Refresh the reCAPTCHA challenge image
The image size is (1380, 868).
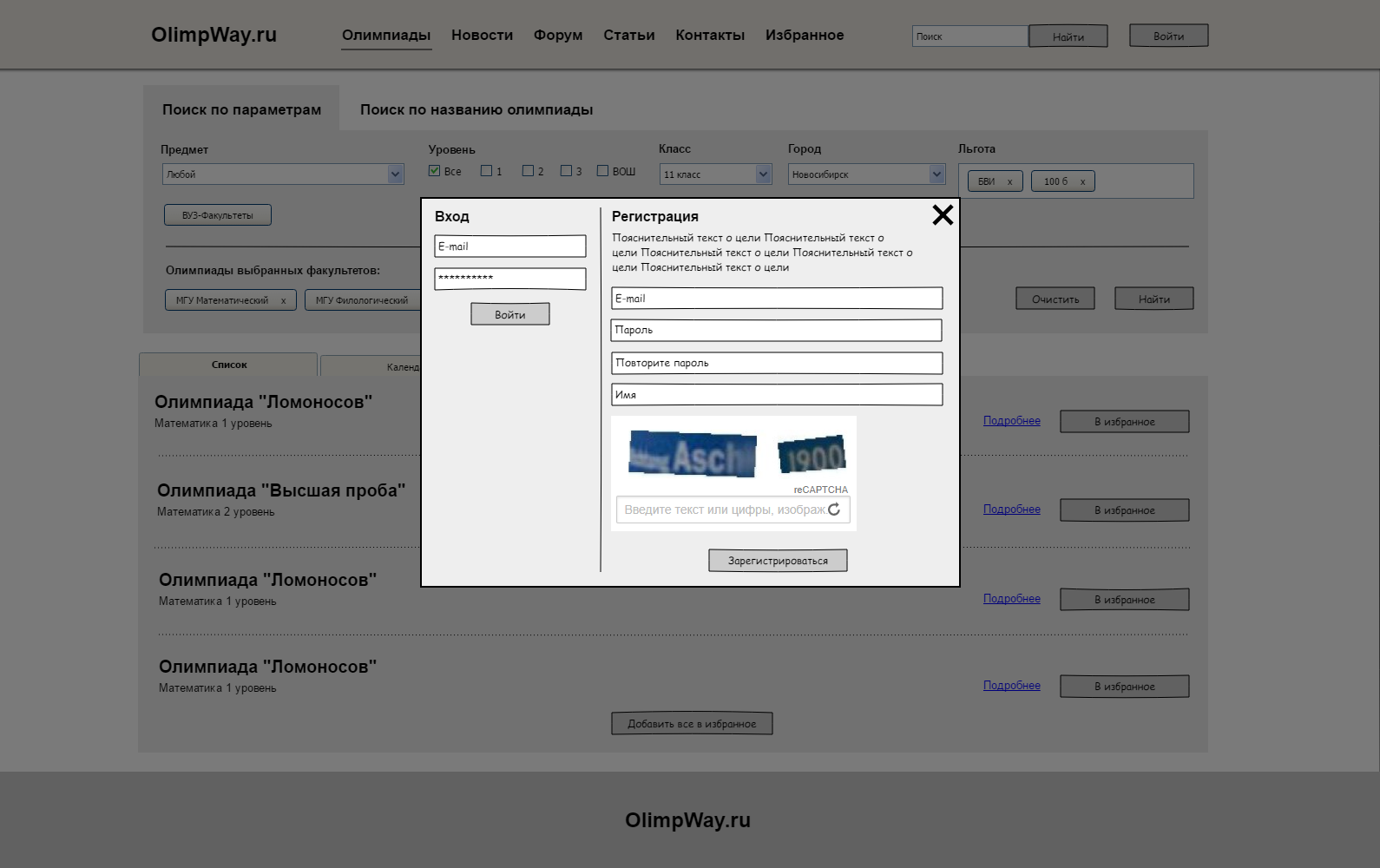[834, 510]
